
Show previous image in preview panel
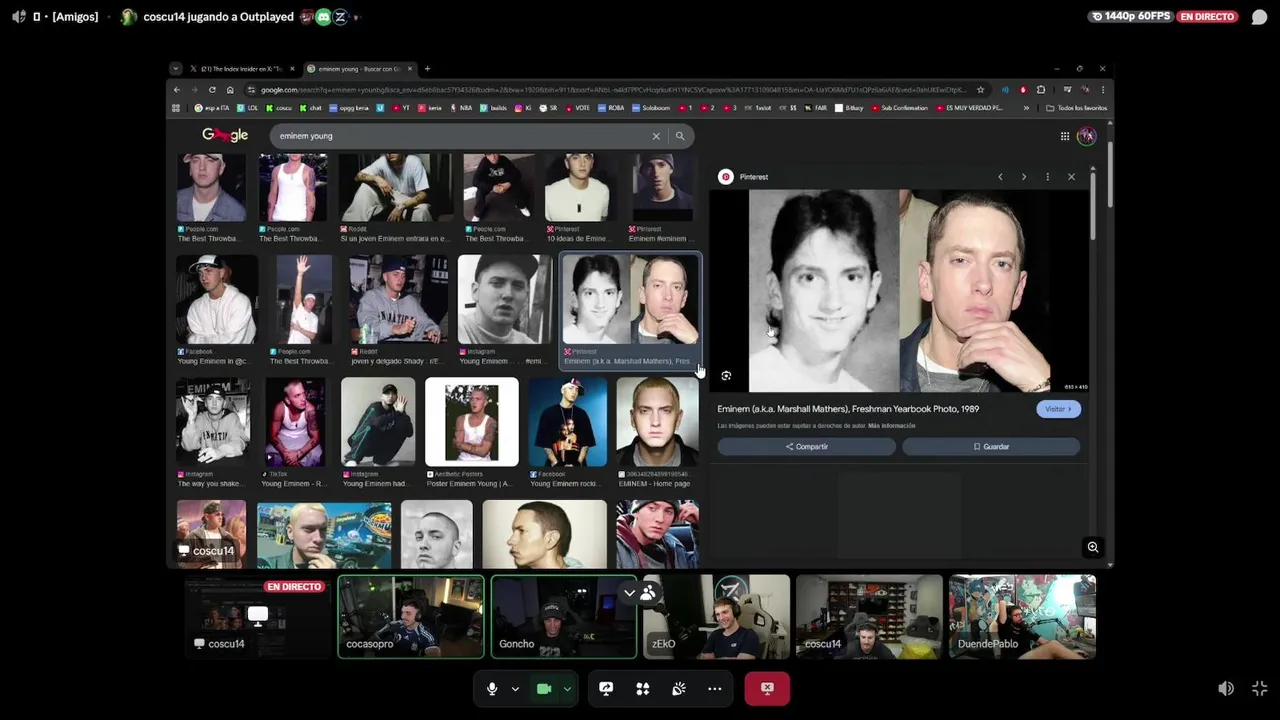pyautogui.click(x=1000, y=177)
